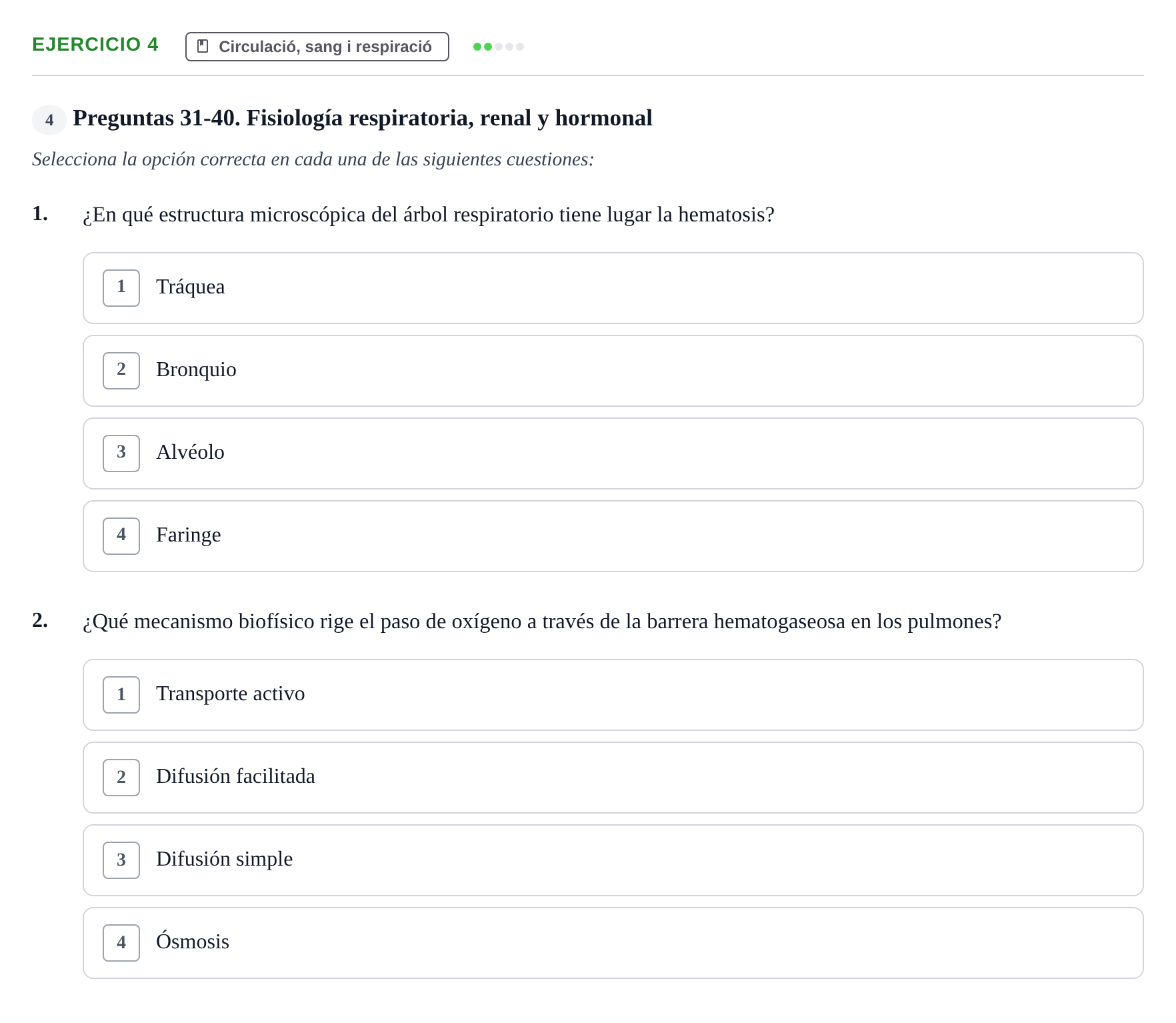
Task: Pick 'Difusión simple' for question 2
Action: coord(613,860)
